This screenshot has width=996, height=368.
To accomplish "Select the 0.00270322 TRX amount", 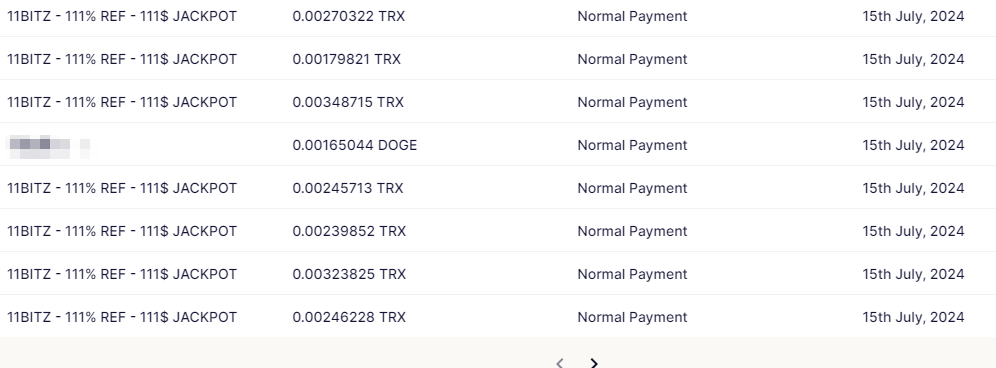I will [349, 17].
